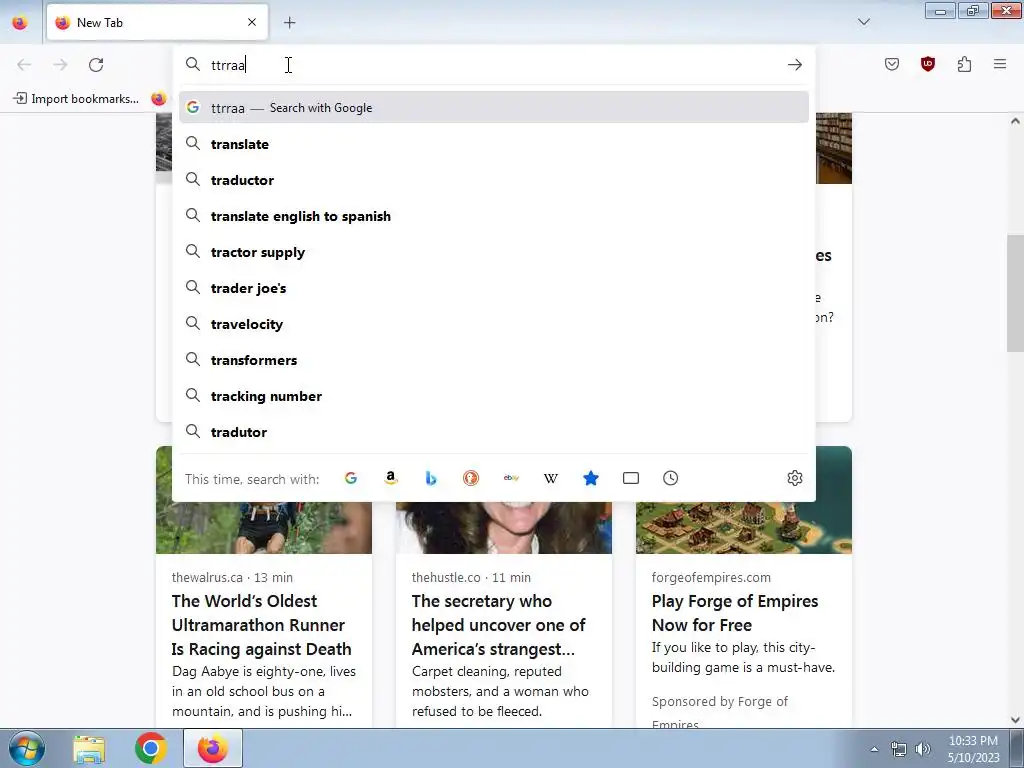1024x768 pixels.
Task: Search this time with Google icon
Action: click(x=351, y=478)
